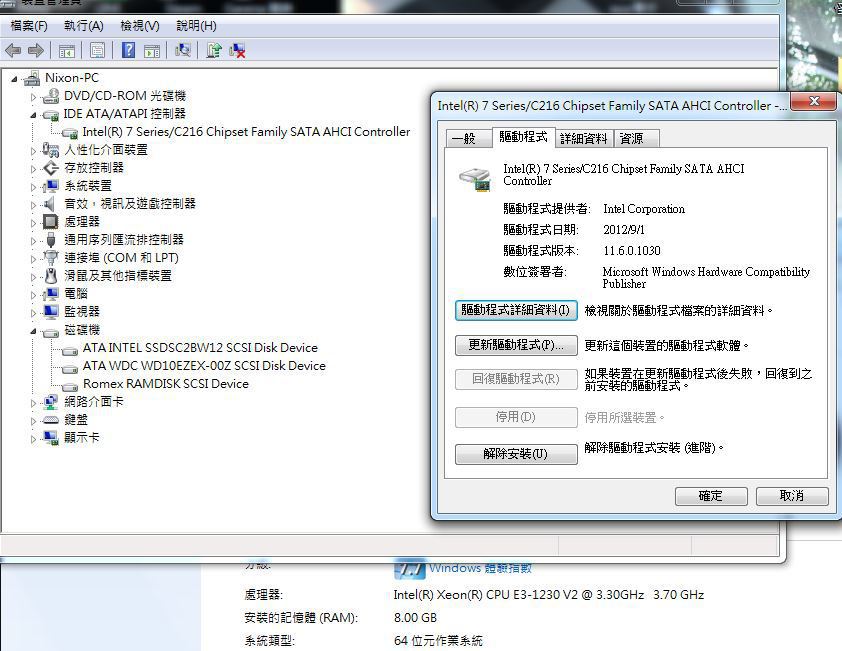Expand the 顯示卡 node
This screenshot has width=842, height=651.
(33, 439)
